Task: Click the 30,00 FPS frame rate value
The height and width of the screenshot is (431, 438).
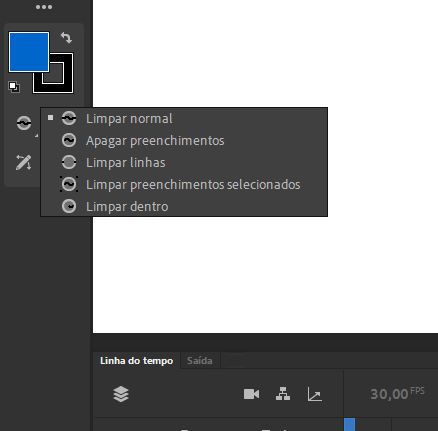Action: tap(397, 394)
